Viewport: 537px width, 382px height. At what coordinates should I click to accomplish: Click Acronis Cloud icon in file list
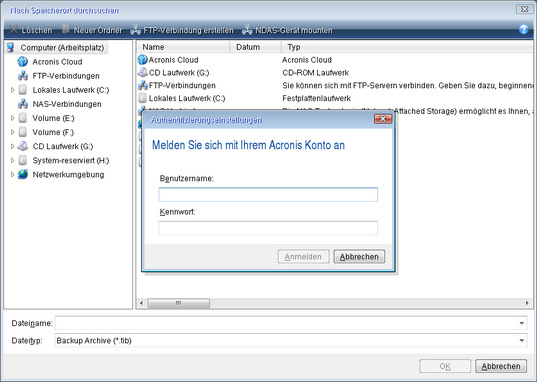click(x=142, y=60)
